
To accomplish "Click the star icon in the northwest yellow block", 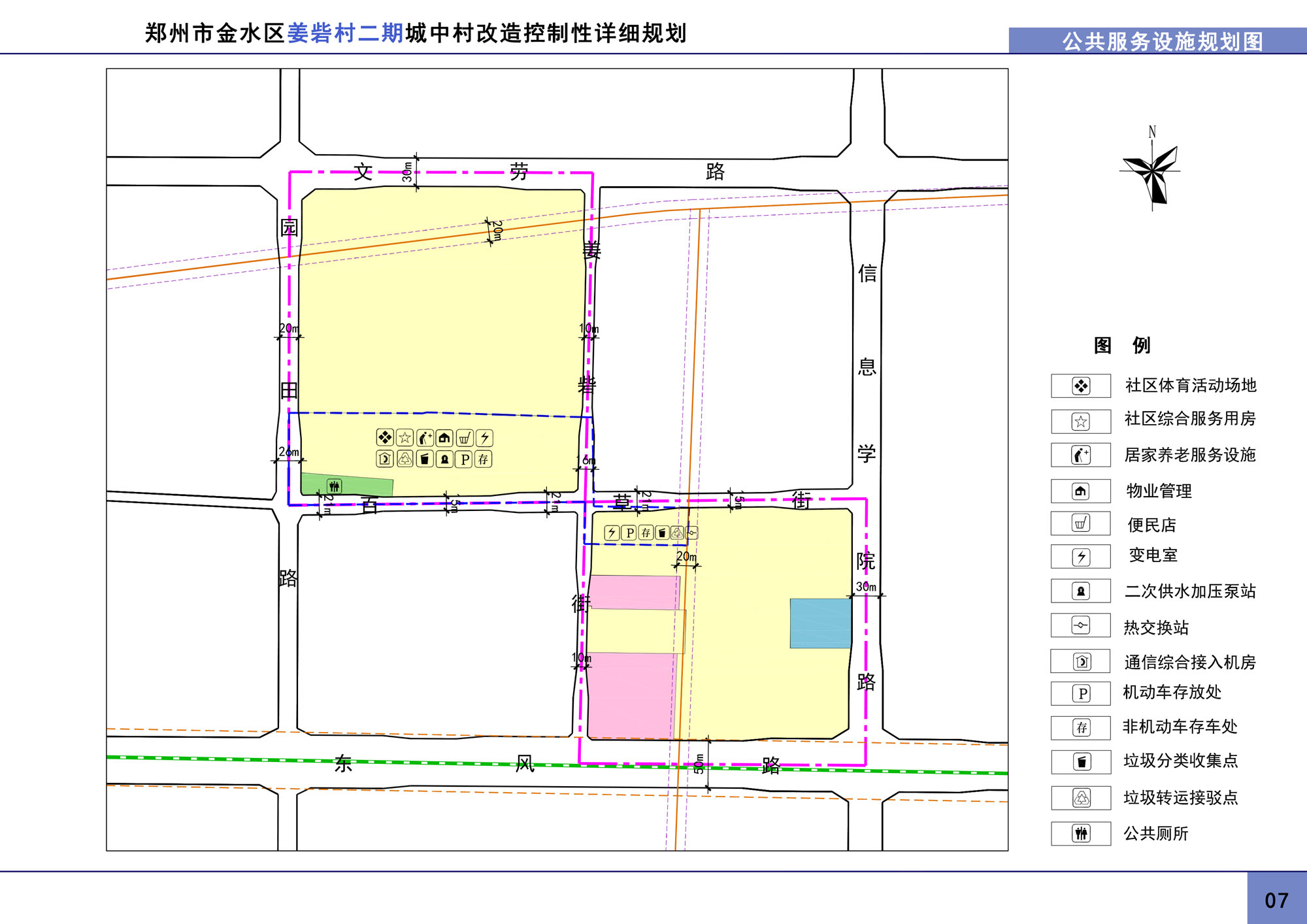I will coord(405,438).
